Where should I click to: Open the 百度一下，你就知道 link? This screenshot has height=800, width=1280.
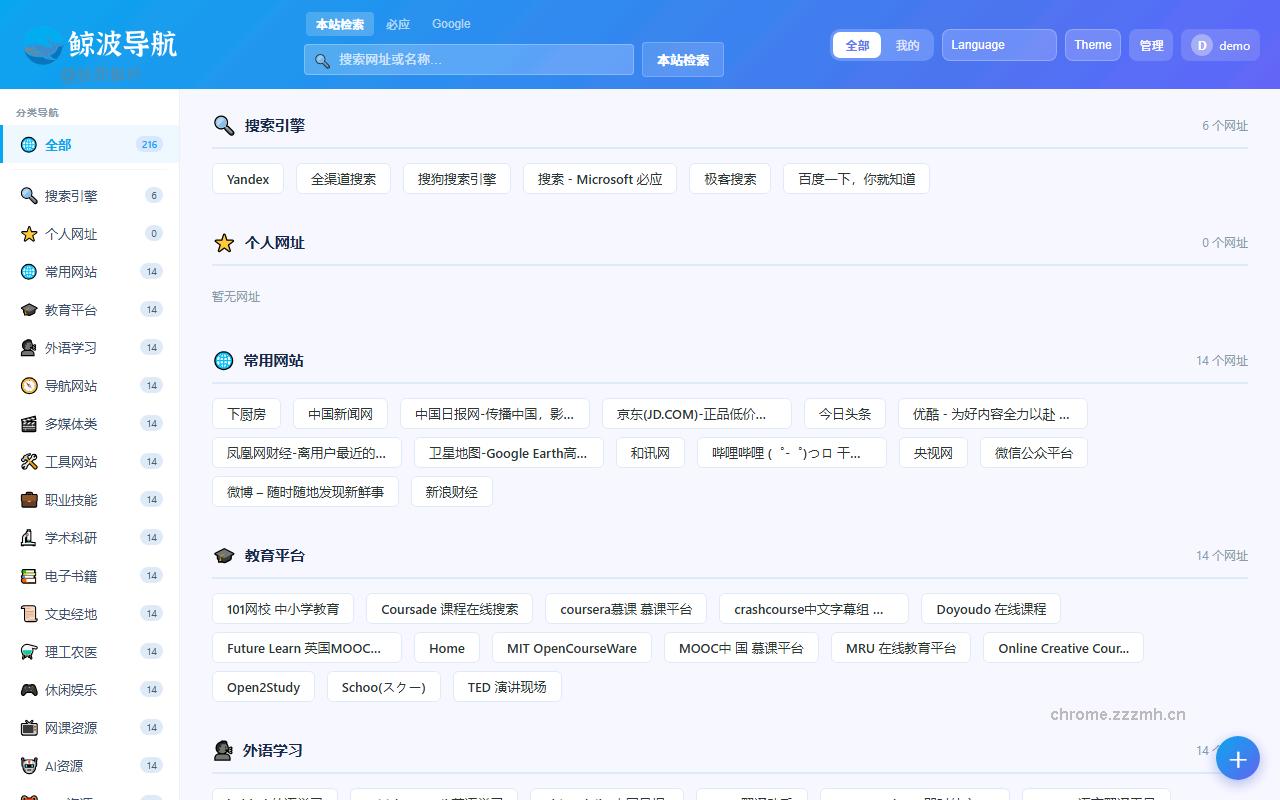coord(857,179)
